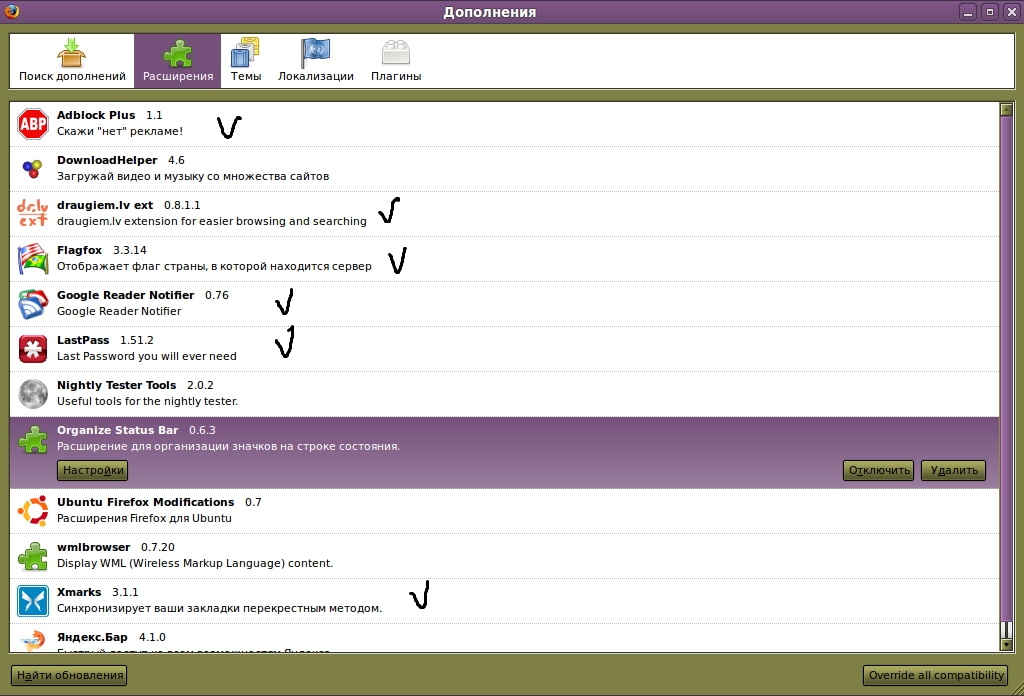Click 'Расширения Firefox для Ubuntu' description
This screenshot has height=696, width=1024.
[x=144, y=518]
